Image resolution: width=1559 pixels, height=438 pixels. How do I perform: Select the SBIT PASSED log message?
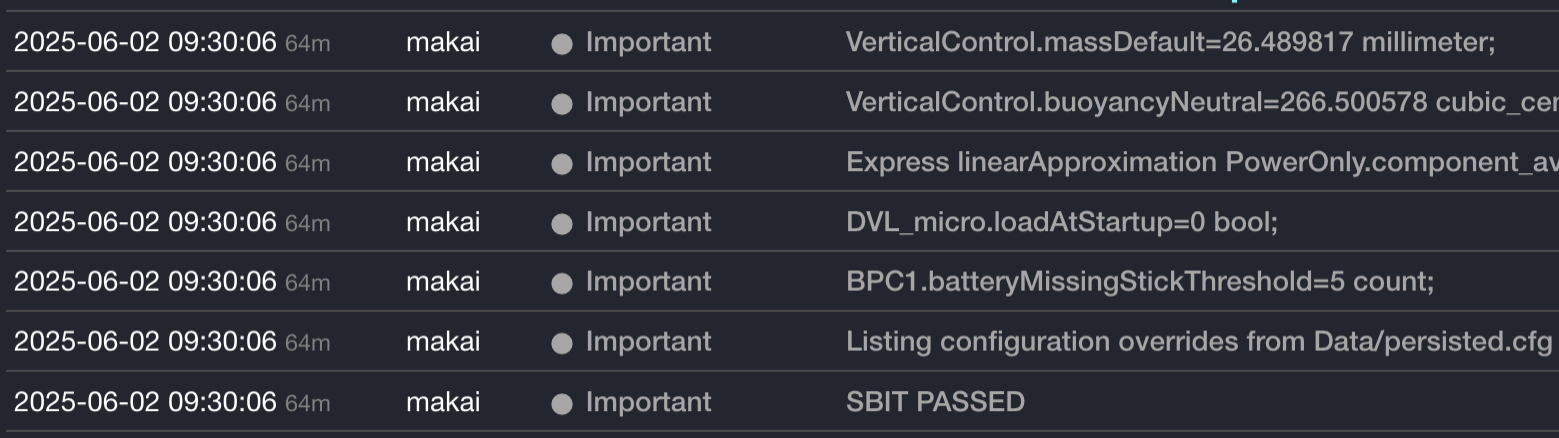pyautogui.click(x=935, y=402)
